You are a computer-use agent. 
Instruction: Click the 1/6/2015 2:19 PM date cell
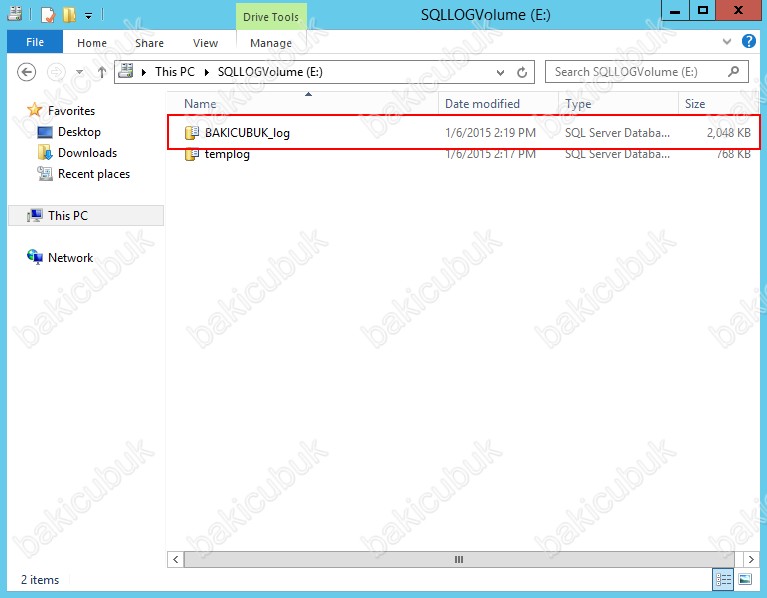(x=490, y=133)
